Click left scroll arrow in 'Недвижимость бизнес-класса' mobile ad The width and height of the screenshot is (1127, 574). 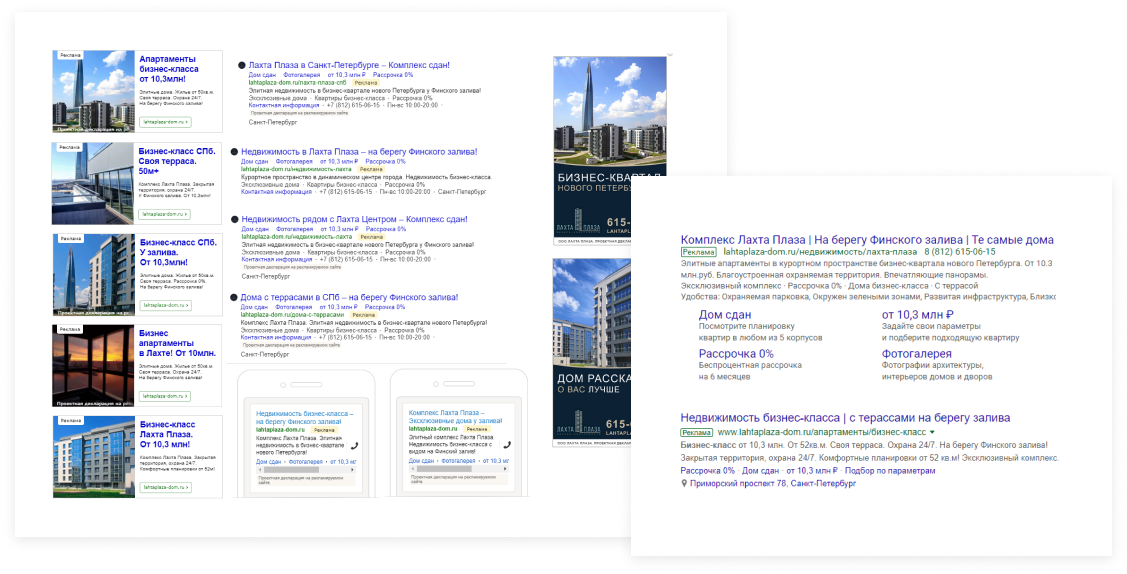tap(259, 470)
